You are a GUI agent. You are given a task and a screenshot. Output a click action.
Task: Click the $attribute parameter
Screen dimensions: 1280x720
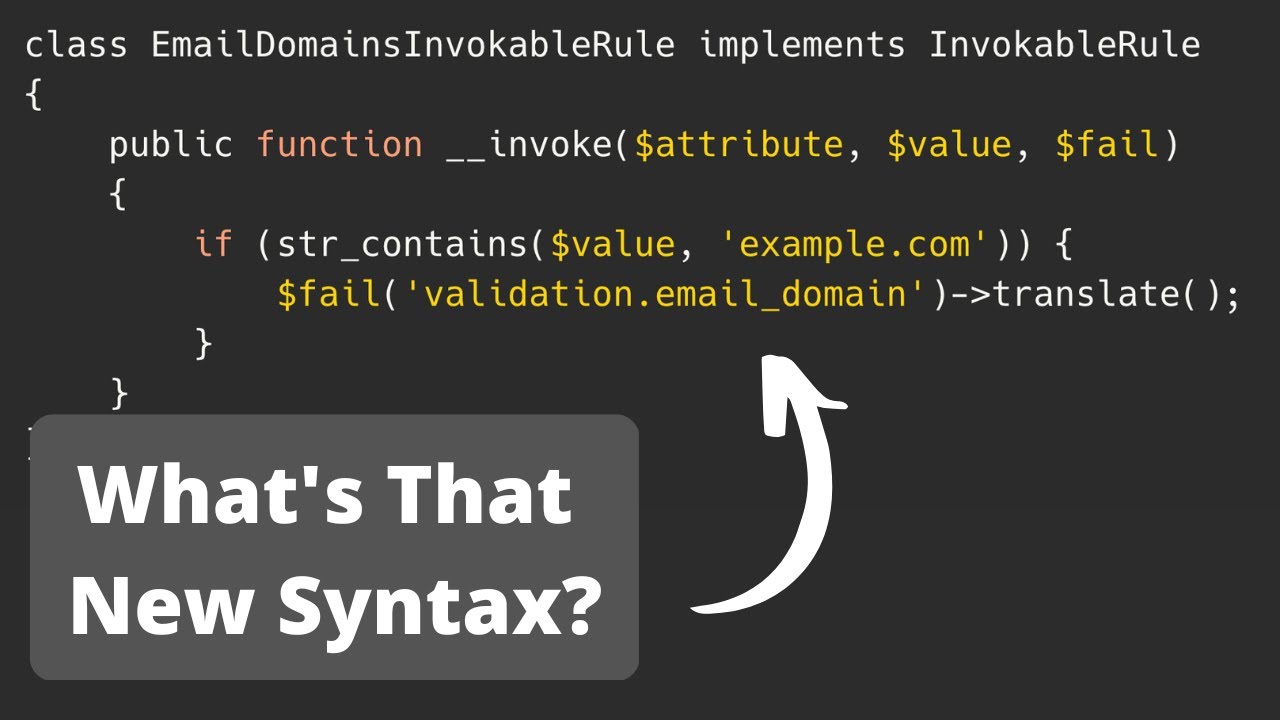739,146
